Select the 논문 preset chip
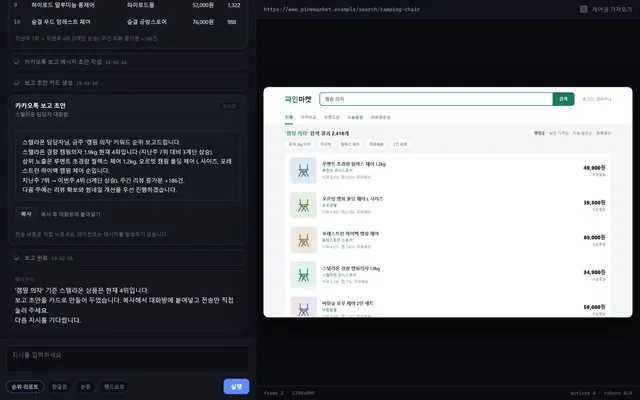The height and width of the screenshot is (400, 640). 85,387
